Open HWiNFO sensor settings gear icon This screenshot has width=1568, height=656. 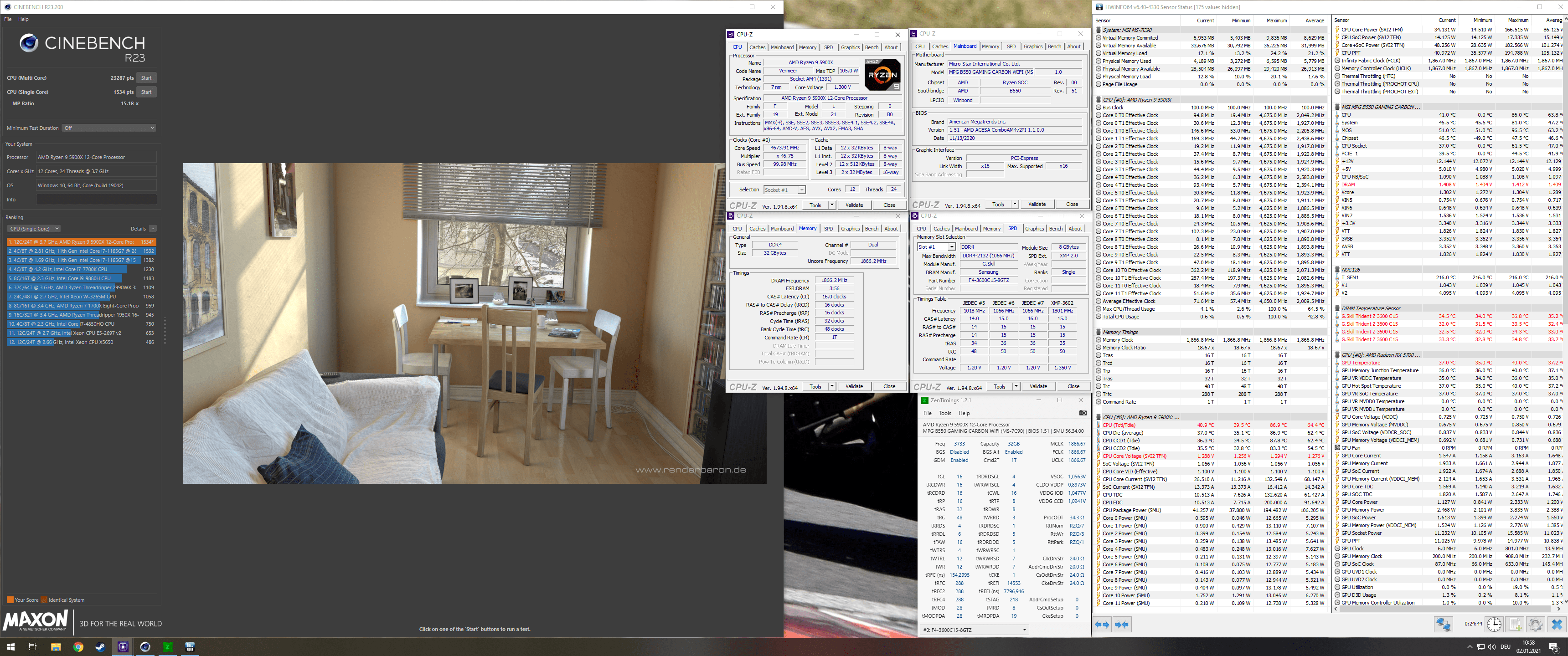[1536, 625]
